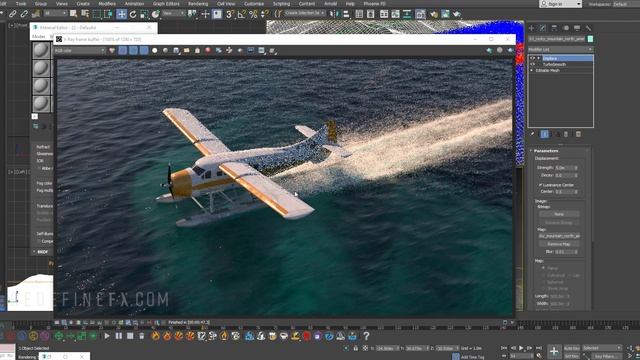The width and height of the screenshot is (640, 360).
Task: Open the selection filter All dropdown
Action: click(x=56, y=13)
